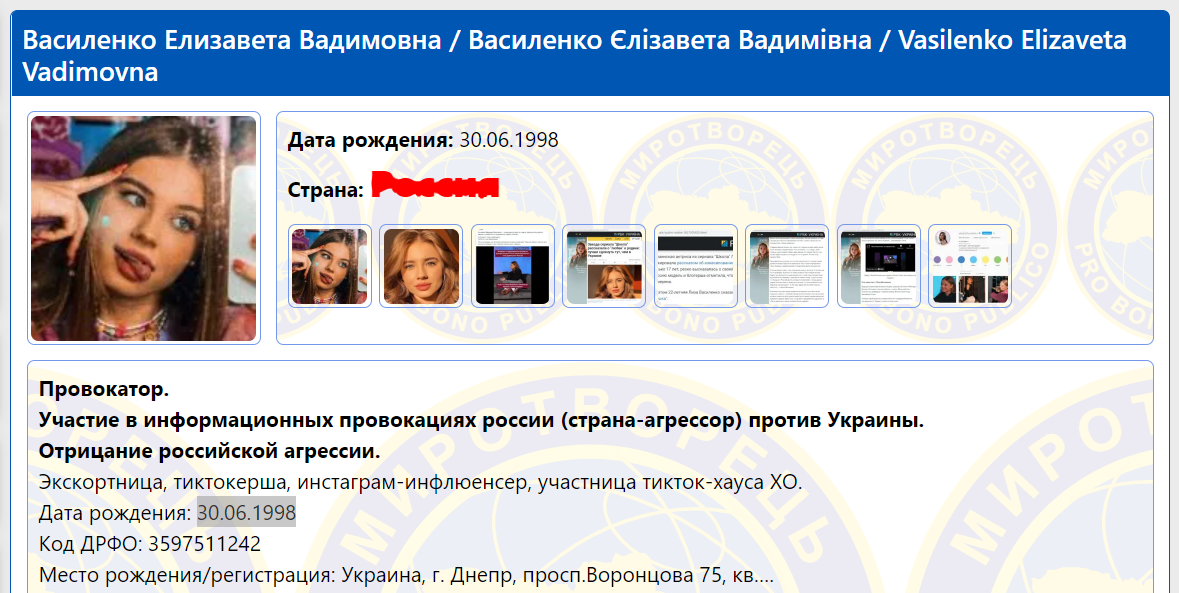1179x593 pixels.
Task: Open the seventh thumbnail, article with dark embed
Action: (x=878, y=266)
